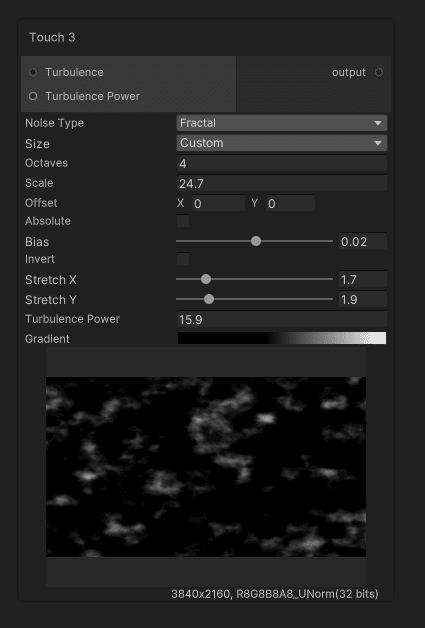This screenshot has height=628, width=425.
Task: Toggle the Invert checkbox
Action: [x=183, y=259]
